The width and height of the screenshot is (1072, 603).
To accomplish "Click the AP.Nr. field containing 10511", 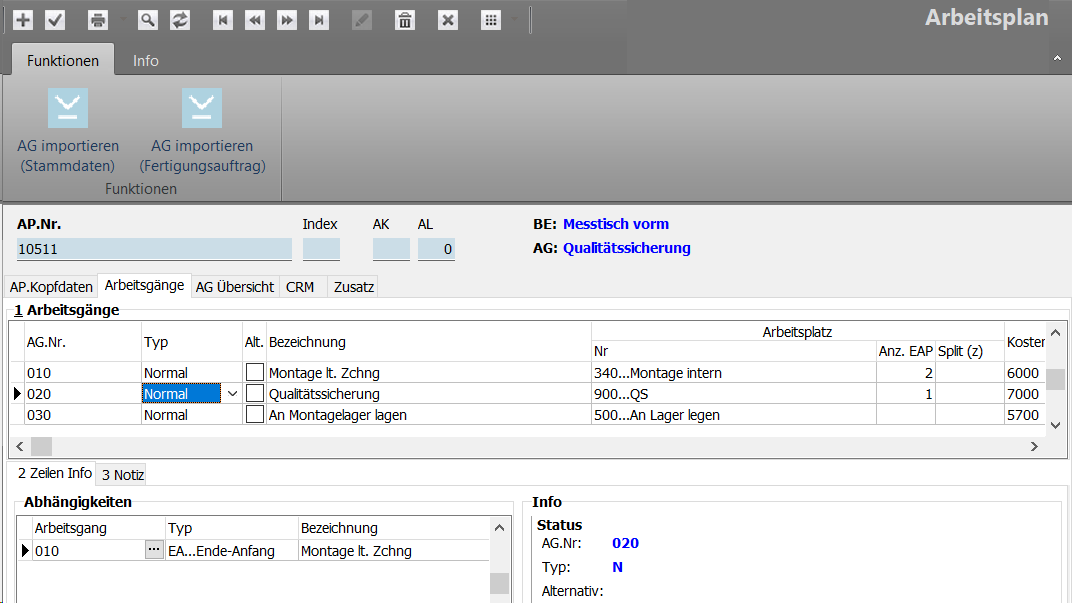I will pyautogui.click(x=155, y=249).
